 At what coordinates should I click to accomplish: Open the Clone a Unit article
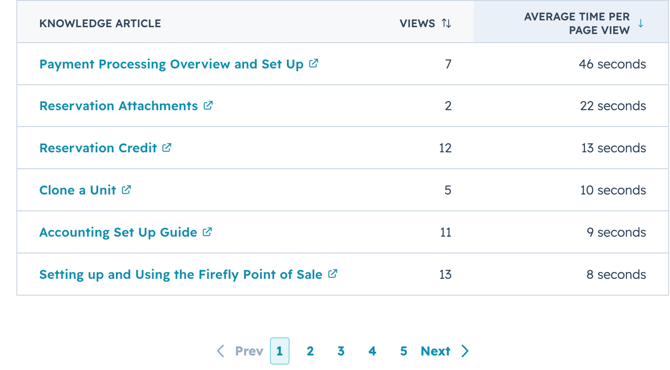[77, 190]
